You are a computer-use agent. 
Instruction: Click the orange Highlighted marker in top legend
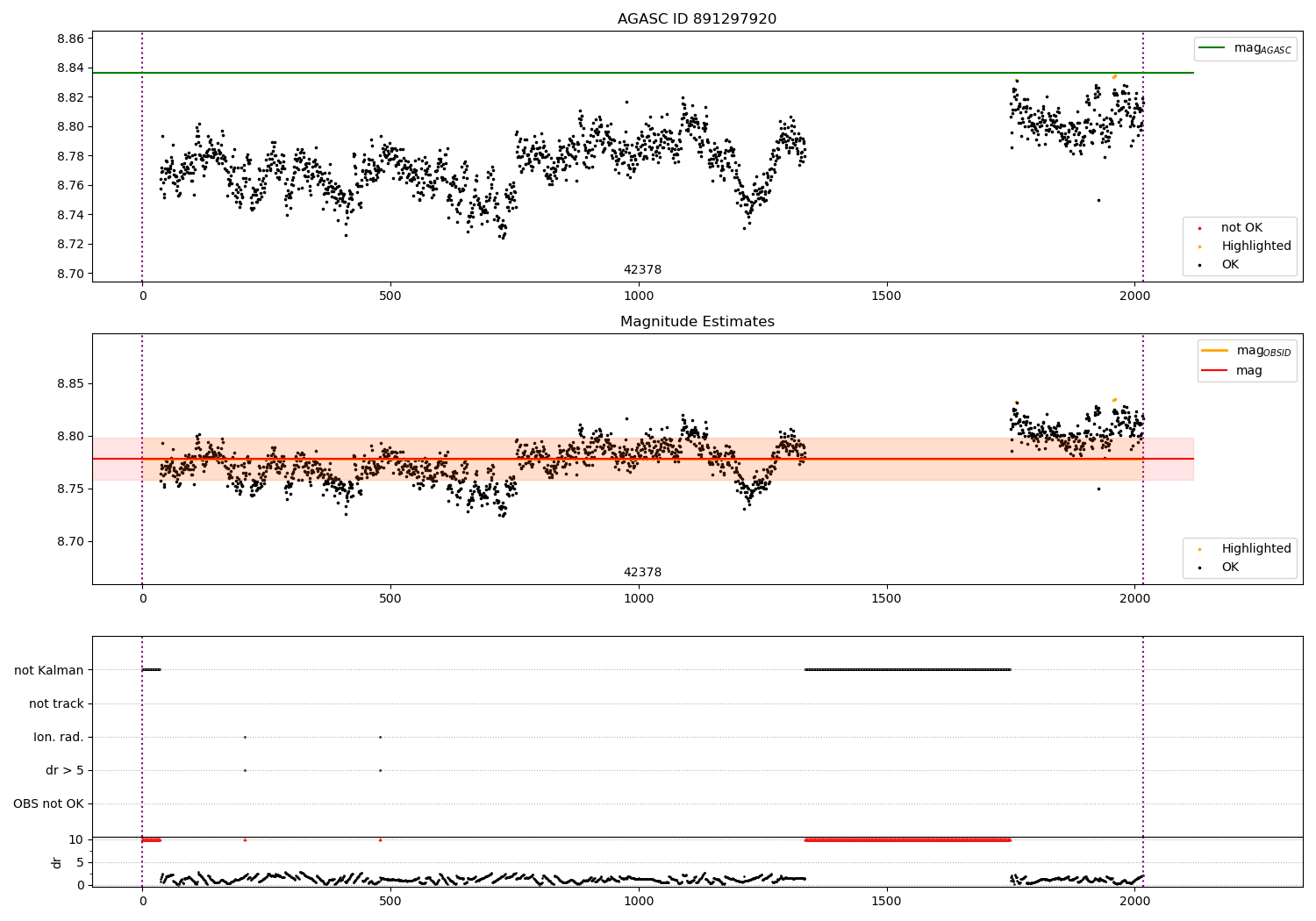pyautogui.click(x=1199, y=246)
